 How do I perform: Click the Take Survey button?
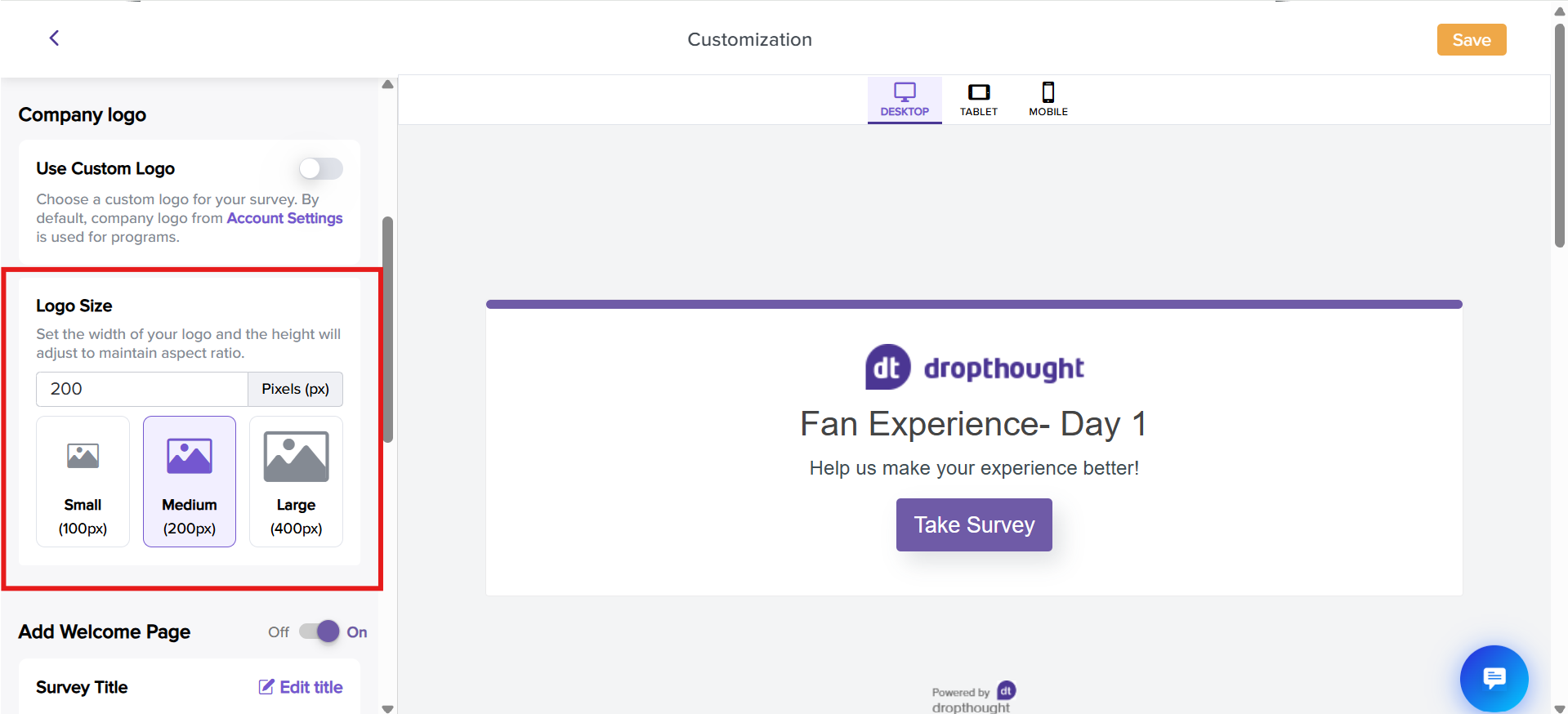pyautogui.click(x=973, y=524)
